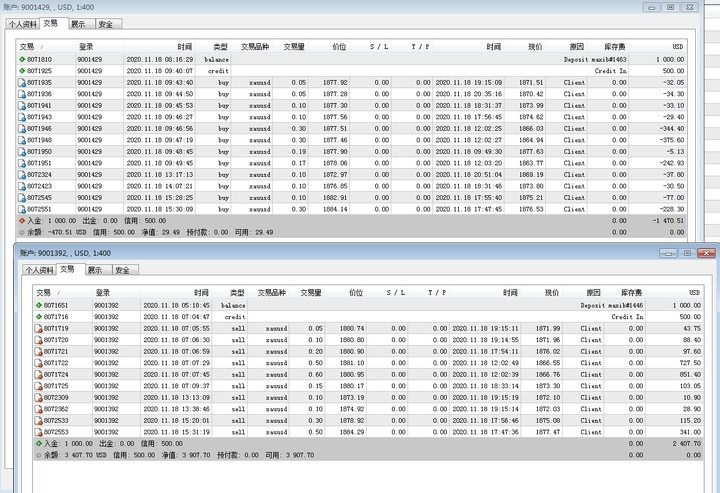Click the order icon beside 8072545

click(22, 197)
